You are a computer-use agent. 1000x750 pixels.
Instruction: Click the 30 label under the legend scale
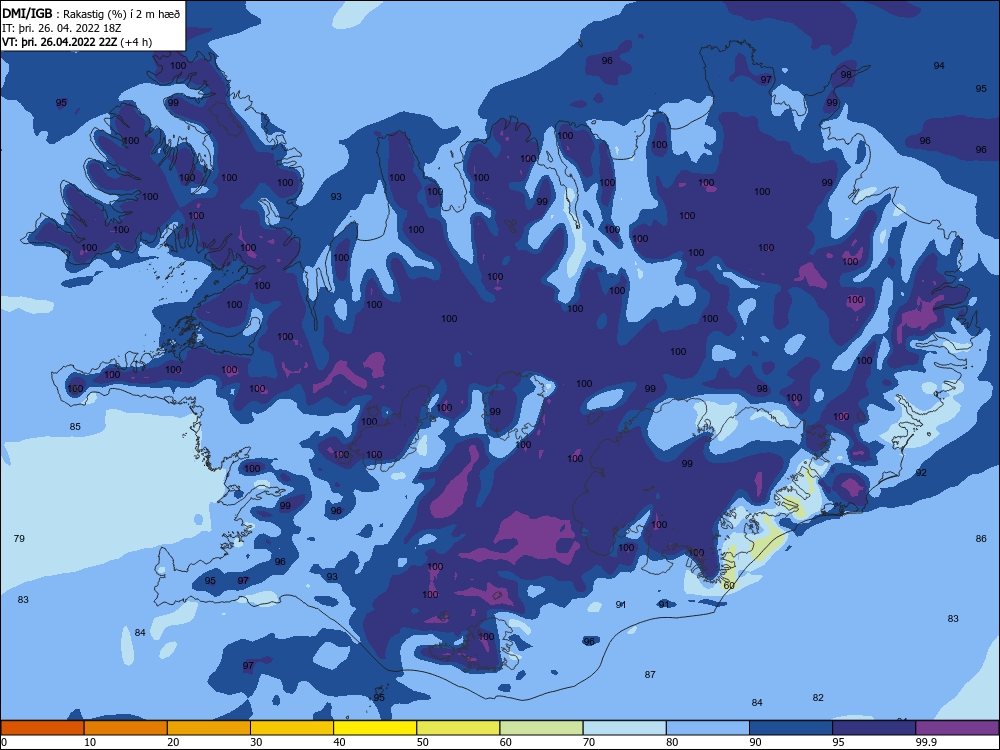[x=256, y=742]
